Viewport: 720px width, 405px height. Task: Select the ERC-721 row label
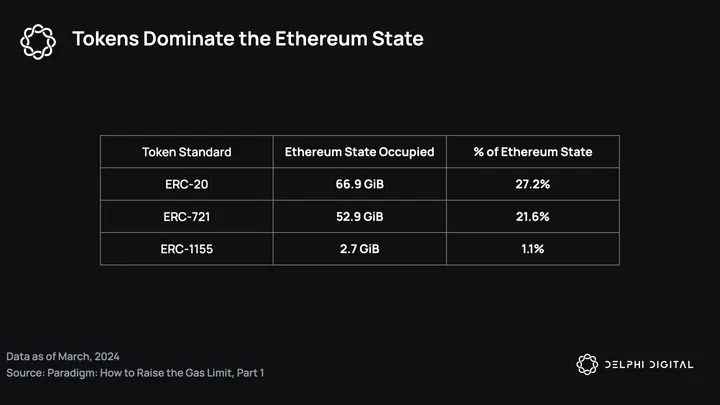(186, 216)
